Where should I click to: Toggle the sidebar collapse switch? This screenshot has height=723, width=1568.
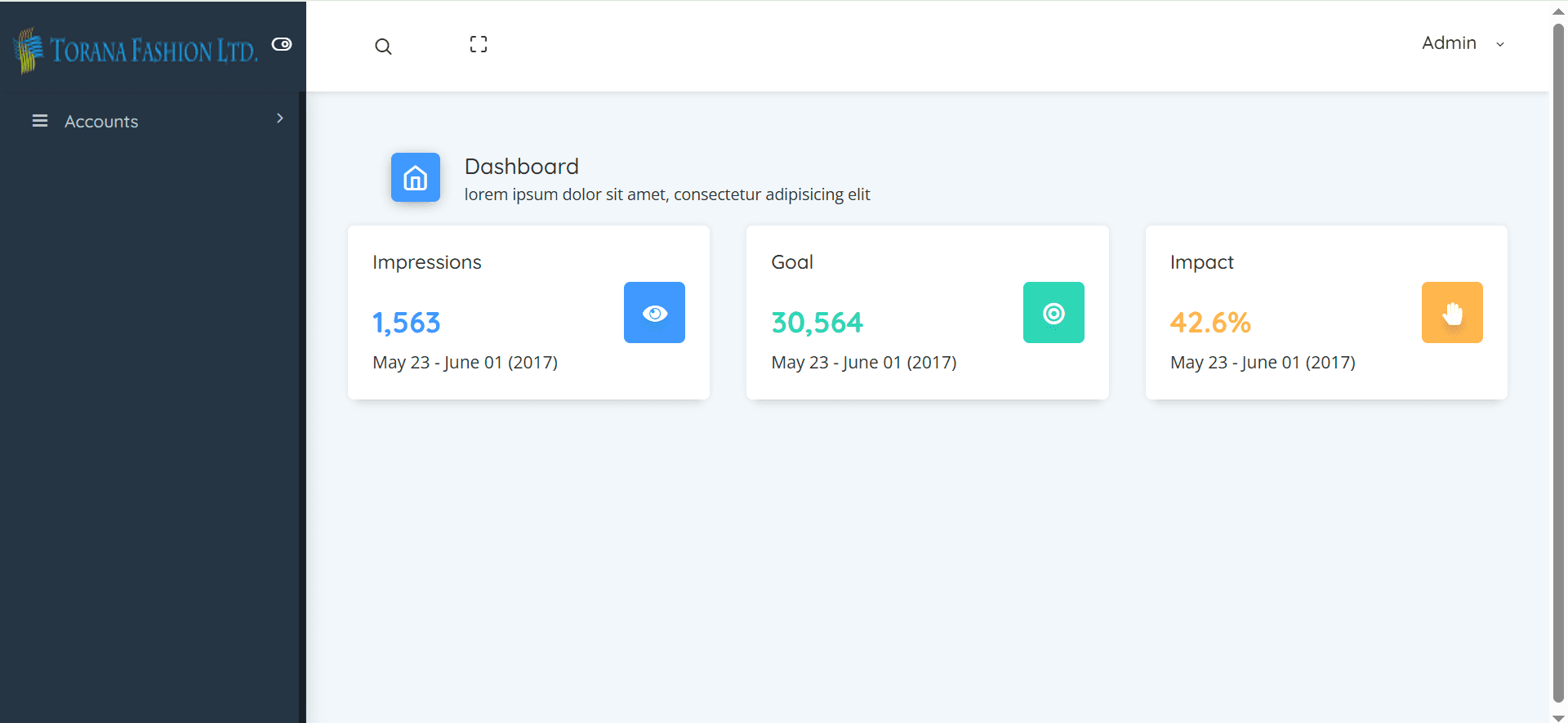point(282,44)
